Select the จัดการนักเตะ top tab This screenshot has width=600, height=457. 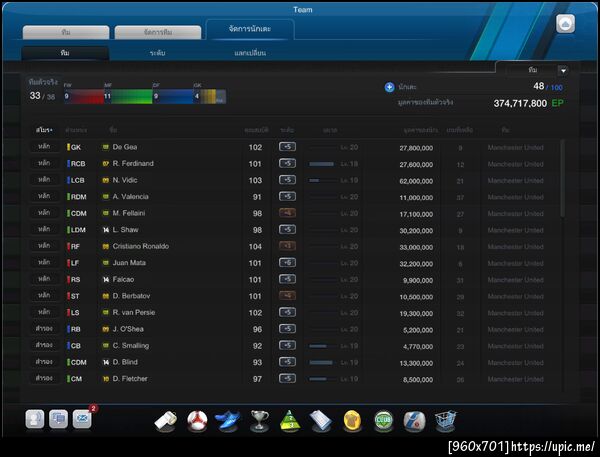(x=250, y=29)
